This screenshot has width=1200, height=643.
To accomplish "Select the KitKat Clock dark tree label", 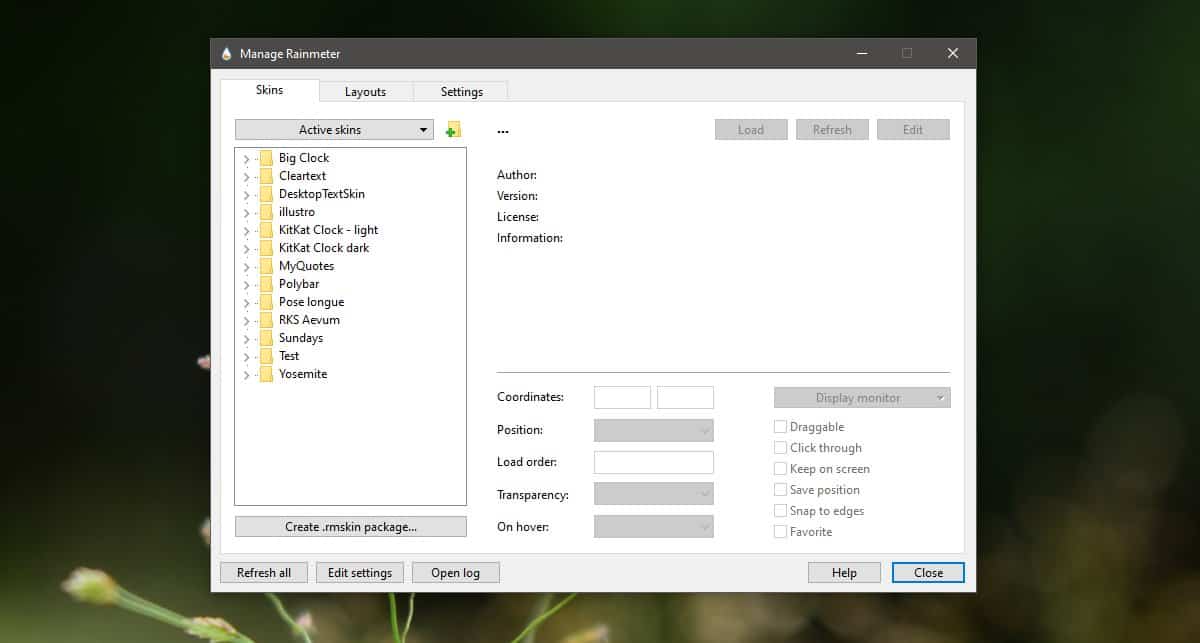I will click(324, 248).
